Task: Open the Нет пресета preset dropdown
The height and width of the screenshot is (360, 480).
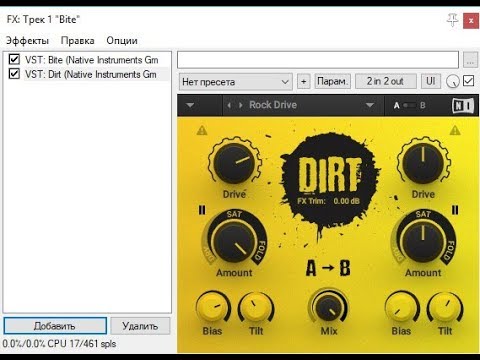Action: tap(236, 82)
